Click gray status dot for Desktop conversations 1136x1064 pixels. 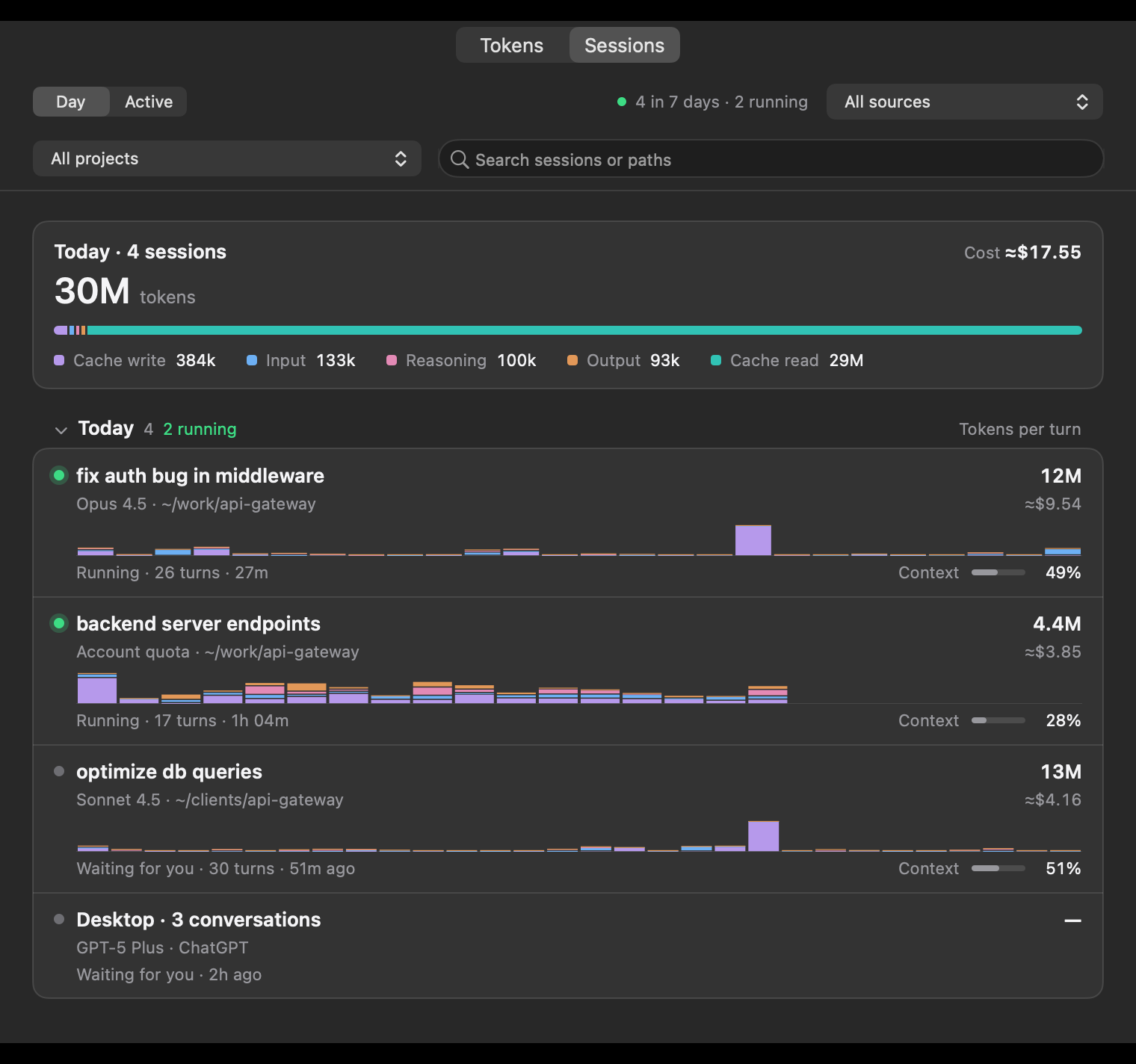point(59,919)
